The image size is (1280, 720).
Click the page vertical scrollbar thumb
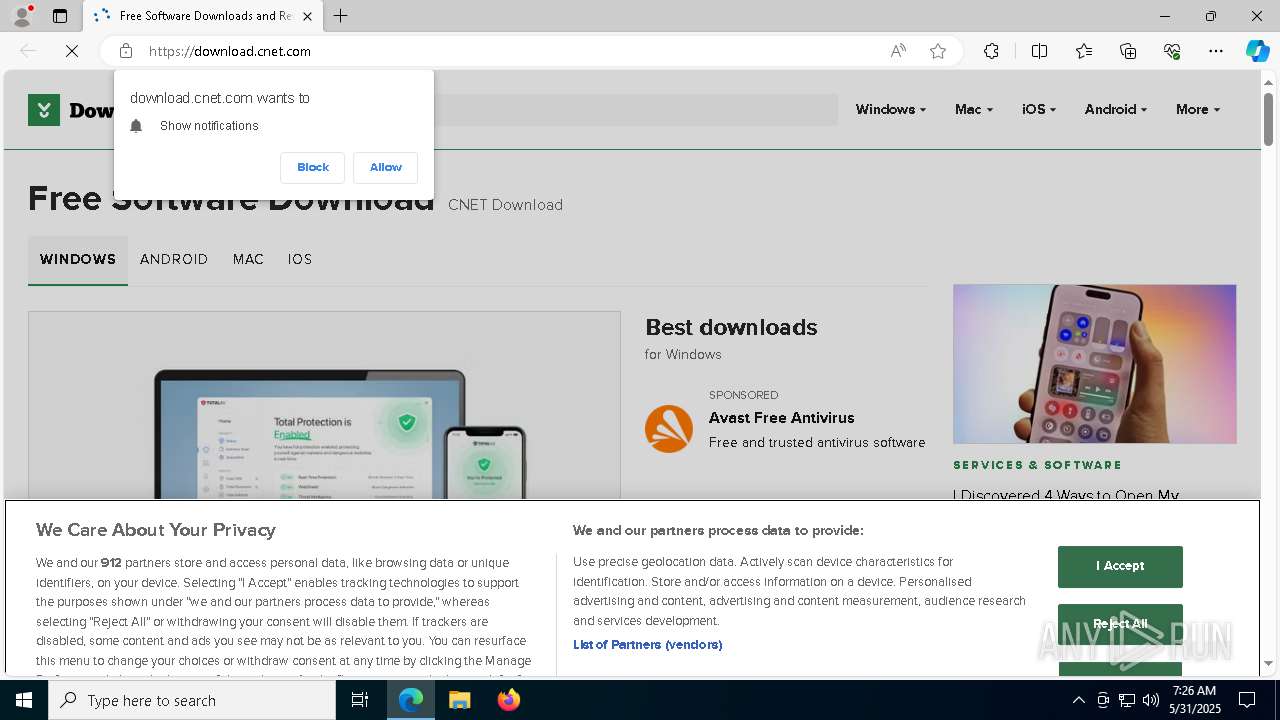tap(1268, 120)
